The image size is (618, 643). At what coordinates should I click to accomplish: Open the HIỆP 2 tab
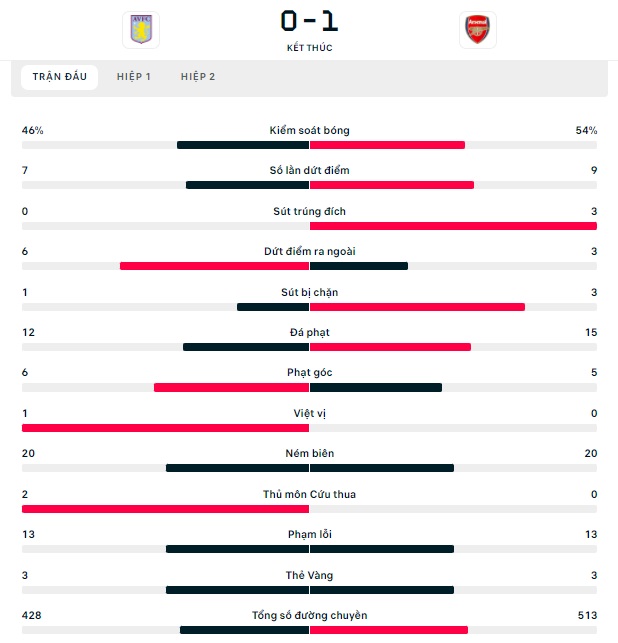198,77
